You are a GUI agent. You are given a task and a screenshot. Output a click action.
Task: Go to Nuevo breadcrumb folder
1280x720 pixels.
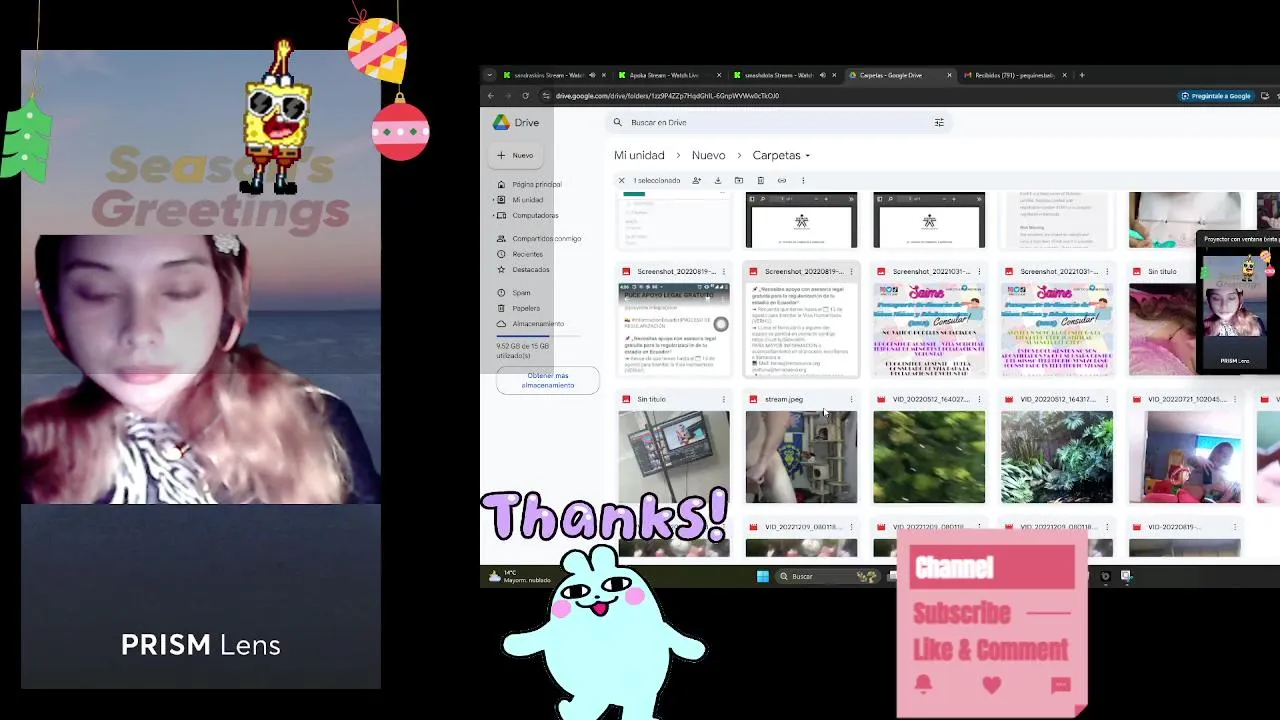[708, 155]
